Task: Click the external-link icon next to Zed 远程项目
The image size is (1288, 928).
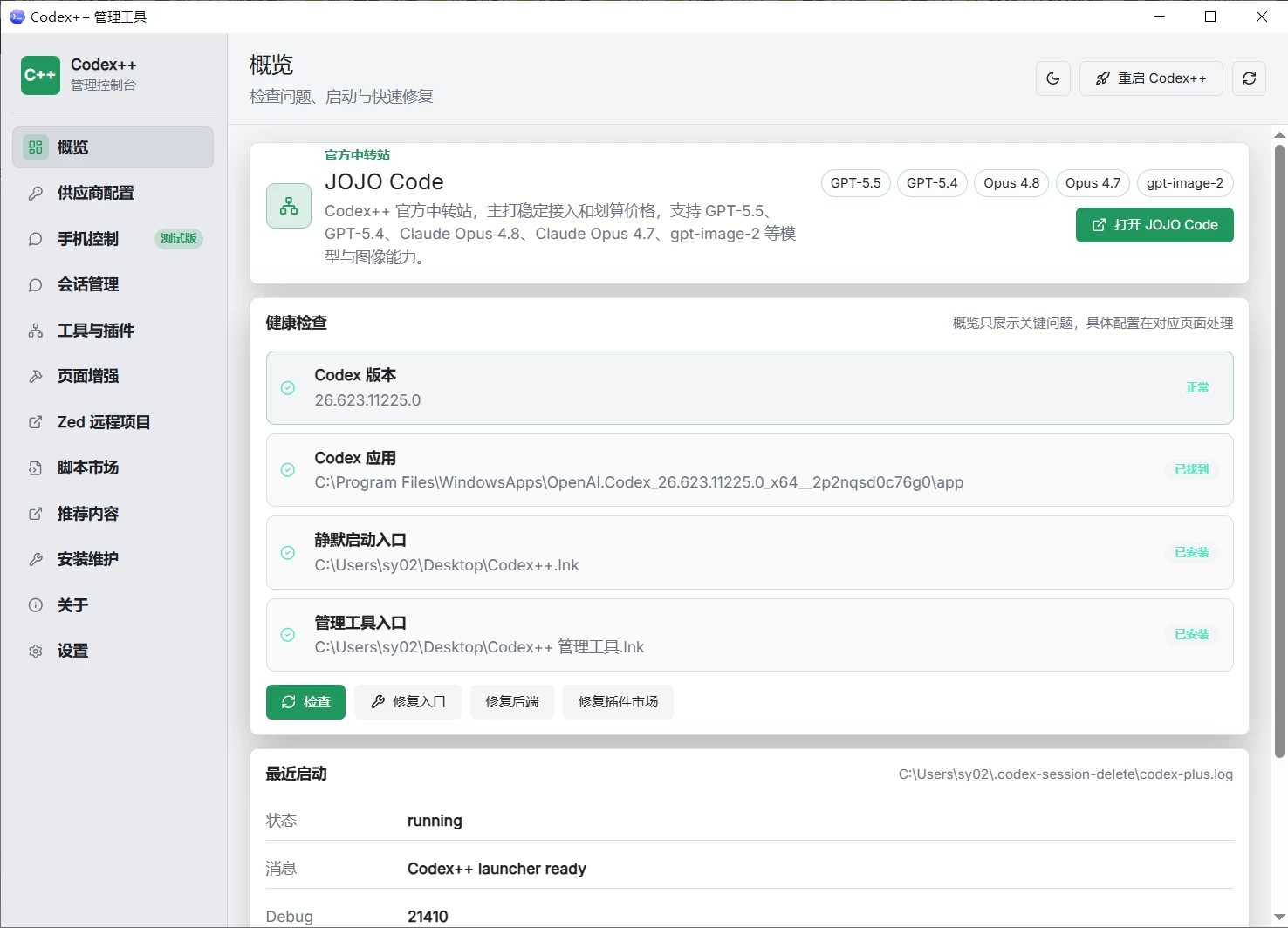Action: pos(36,422)
